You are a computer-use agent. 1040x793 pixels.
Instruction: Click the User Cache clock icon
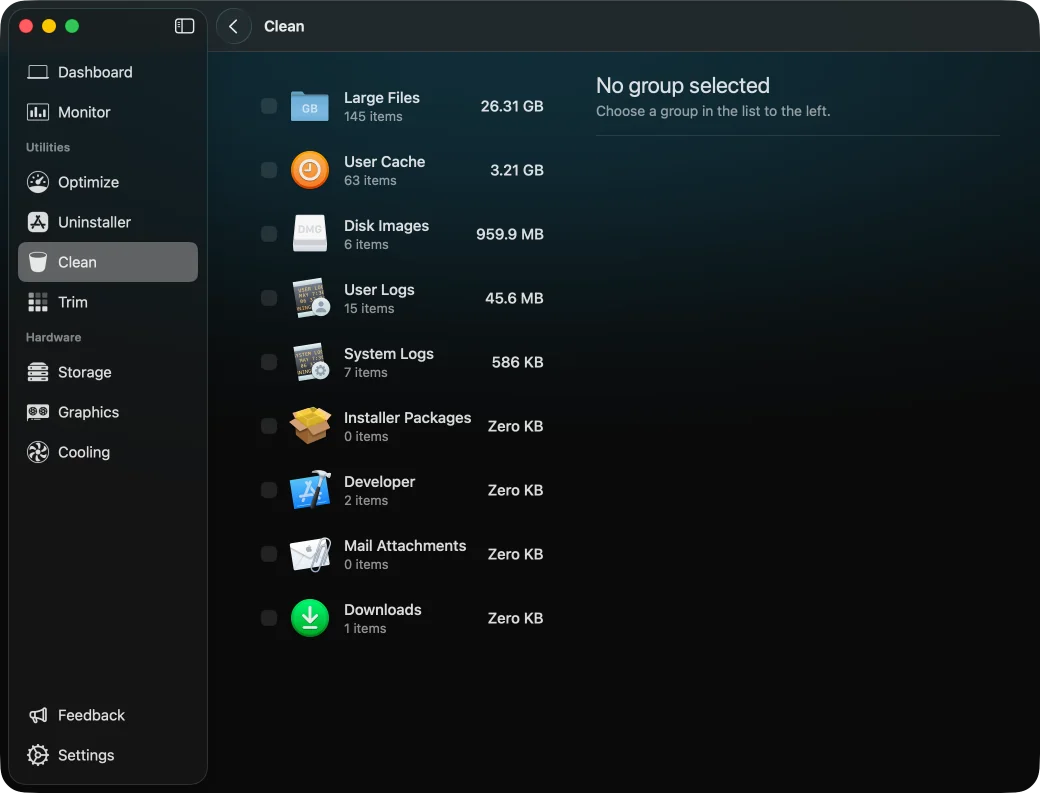(310, 170)
